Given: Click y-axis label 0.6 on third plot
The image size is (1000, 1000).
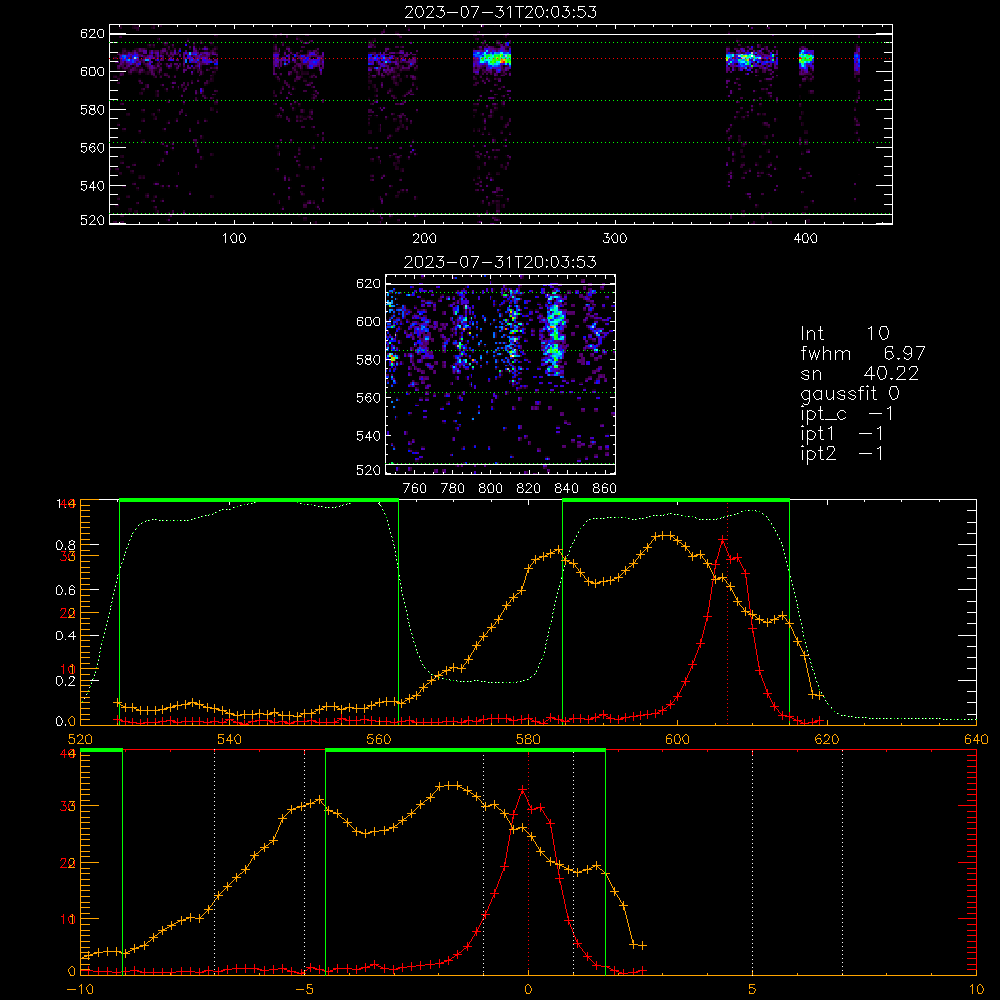Looking at the screenshot, I should pos(66,591).
